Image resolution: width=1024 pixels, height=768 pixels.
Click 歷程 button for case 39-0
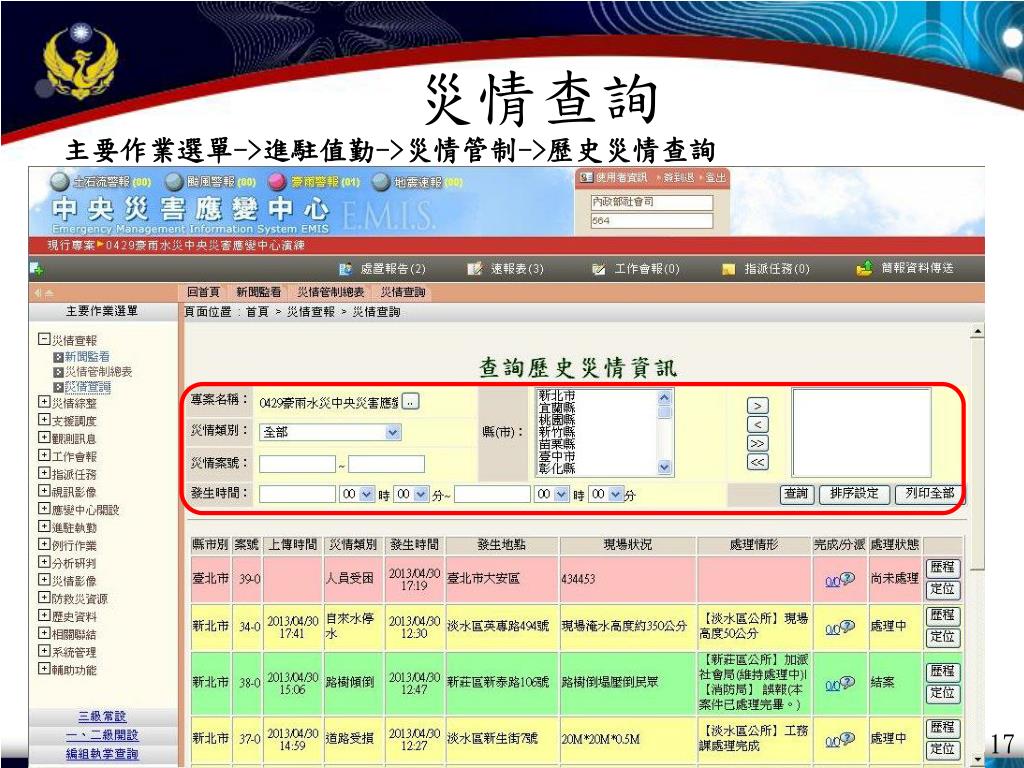tap(942, 568)
